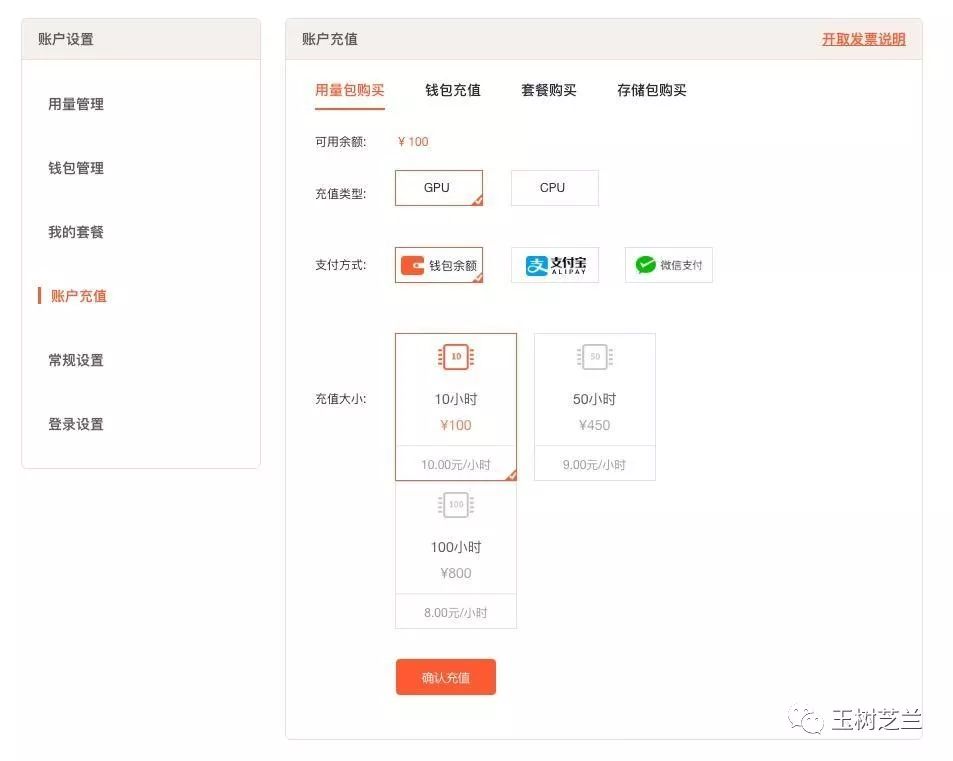Select CPU as the recharge type
Image resolution: width=953 pixels, height=761 pixels.
[554, 187]
